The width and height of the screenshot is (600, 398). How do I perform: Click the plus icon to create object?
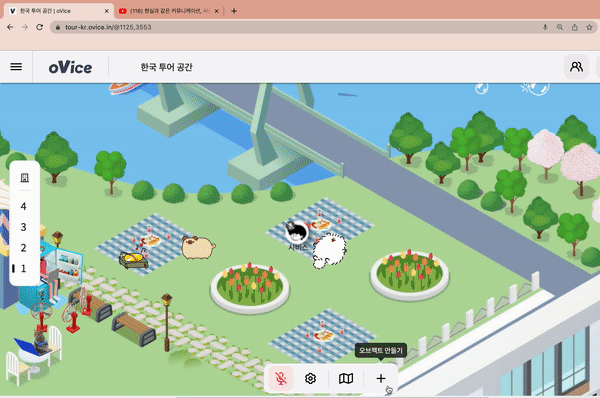tap(381, 378)
